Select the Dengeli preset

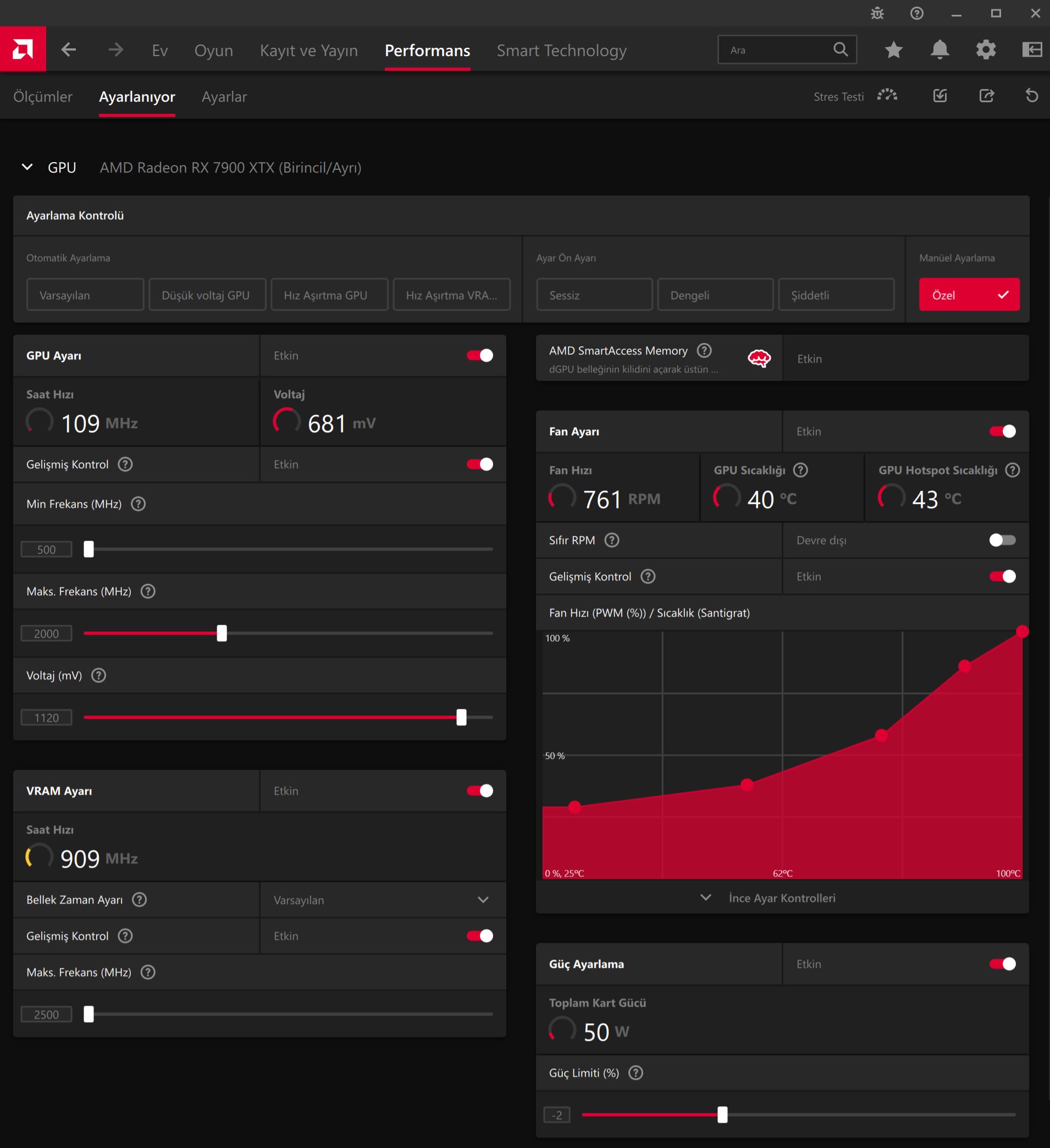(x=715, y=295)
